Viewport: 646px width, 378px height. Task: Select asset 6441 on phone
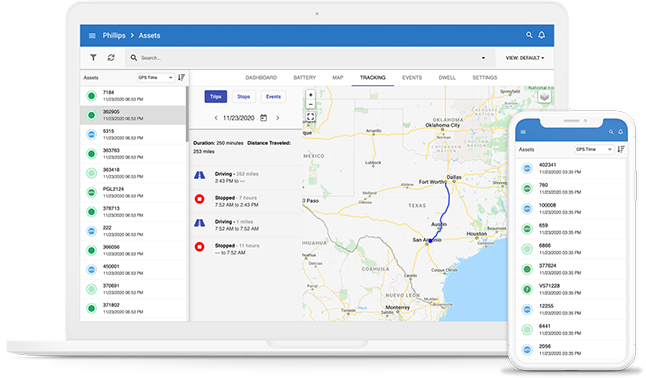tap(571, 329)
